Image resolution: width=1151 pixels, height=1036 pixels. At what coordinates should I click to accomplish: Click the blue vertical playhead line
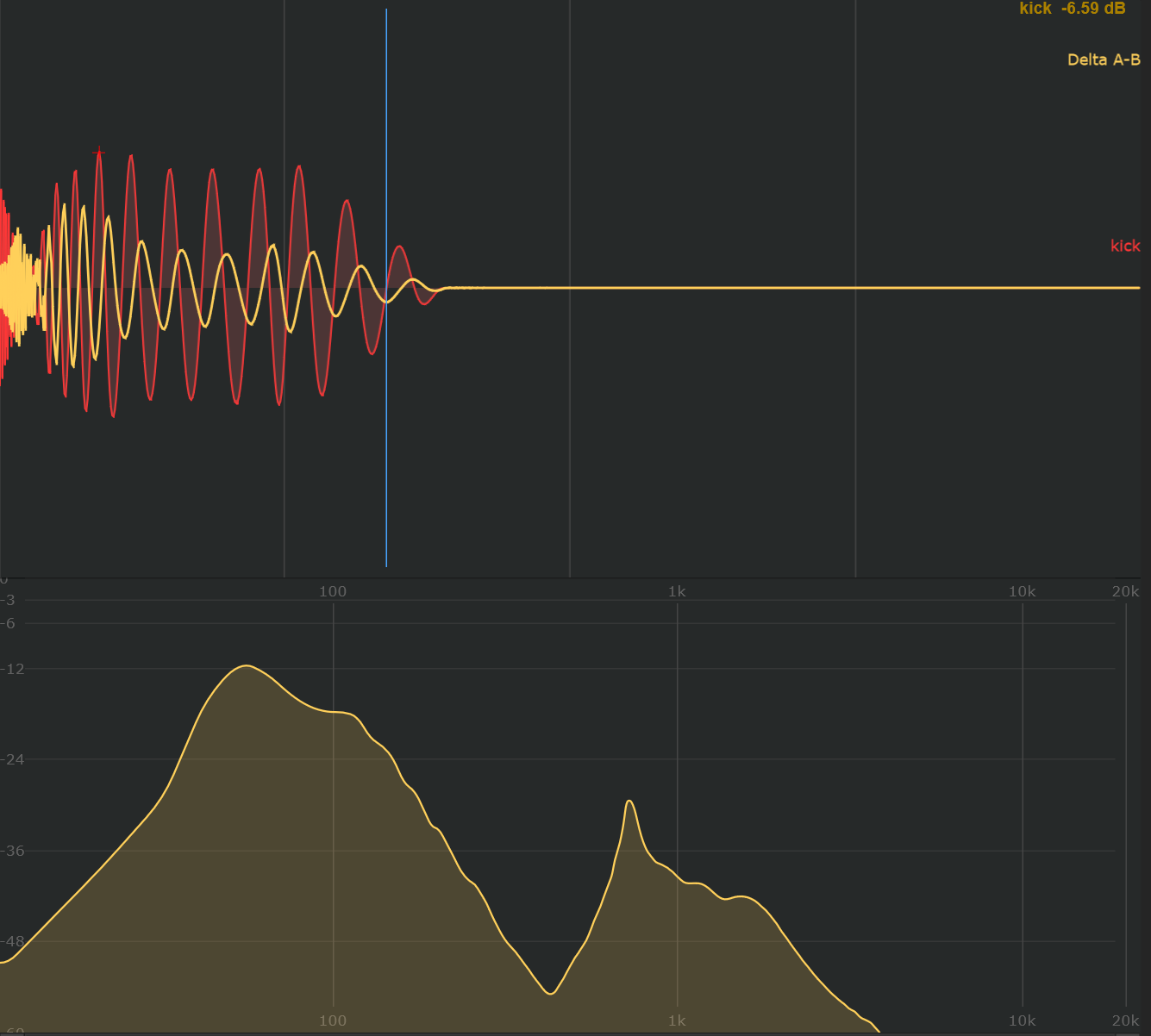[x=386, y=288]
